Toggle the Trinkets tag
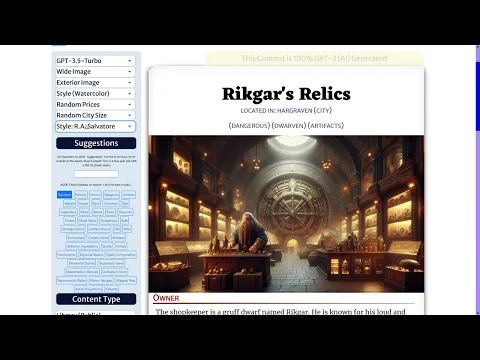This screenshot has height=360, width=480. [128, 194]
